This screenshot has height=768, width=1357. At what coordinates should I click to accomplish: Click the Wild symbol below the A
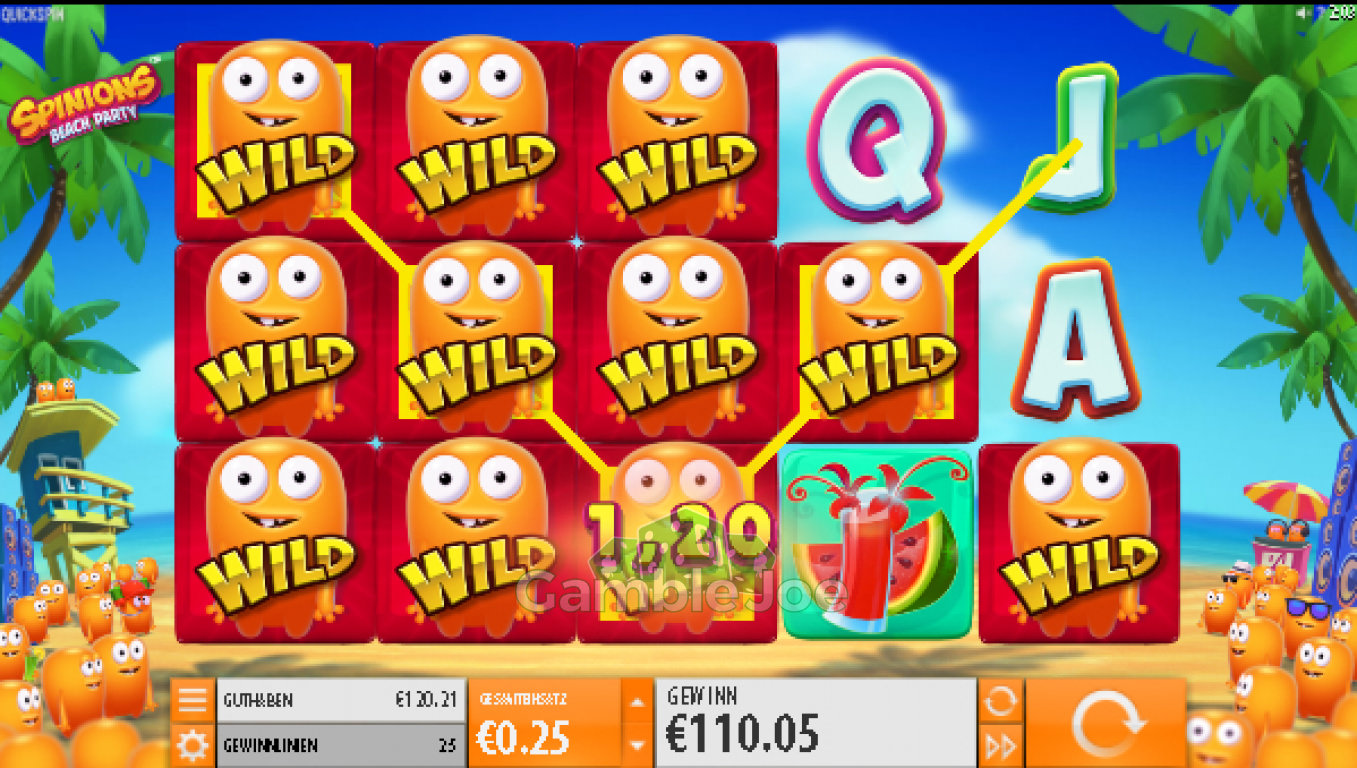coord(1079,543)
